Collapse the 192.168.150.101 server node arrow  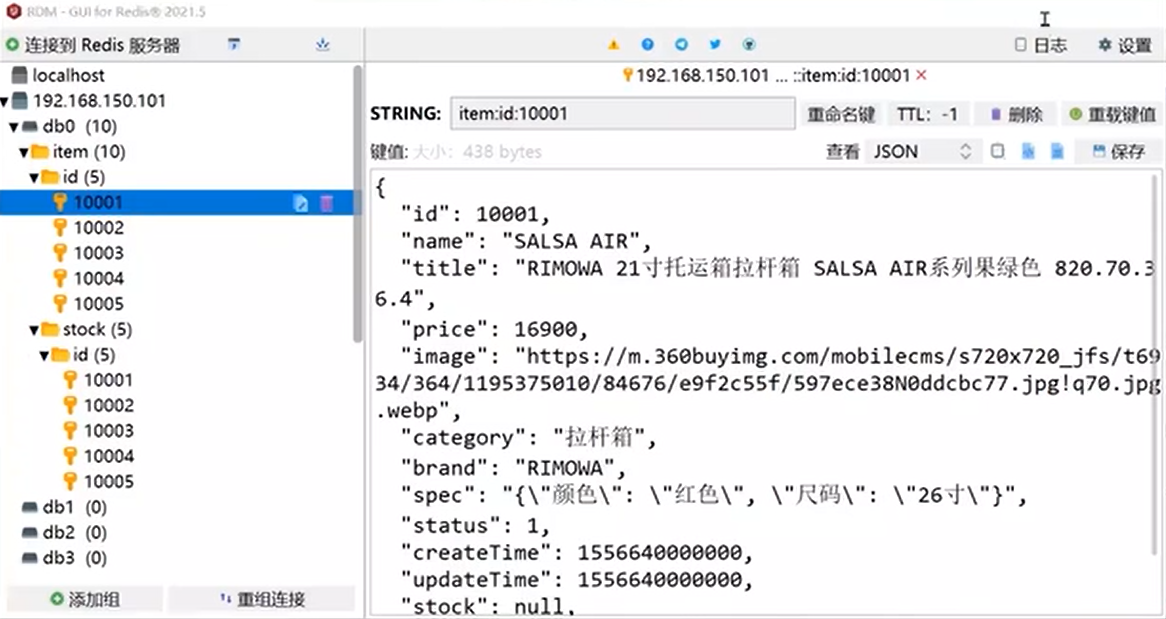click(5, 101)
